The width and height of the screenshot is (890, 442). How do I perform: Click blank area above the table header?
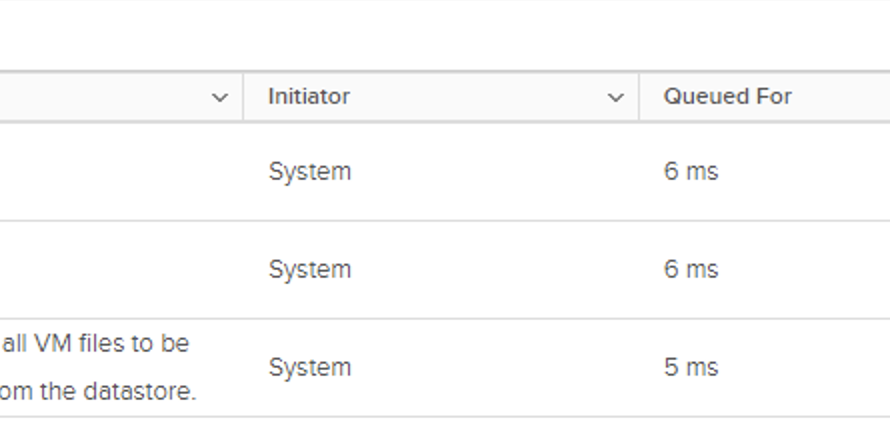445,35
